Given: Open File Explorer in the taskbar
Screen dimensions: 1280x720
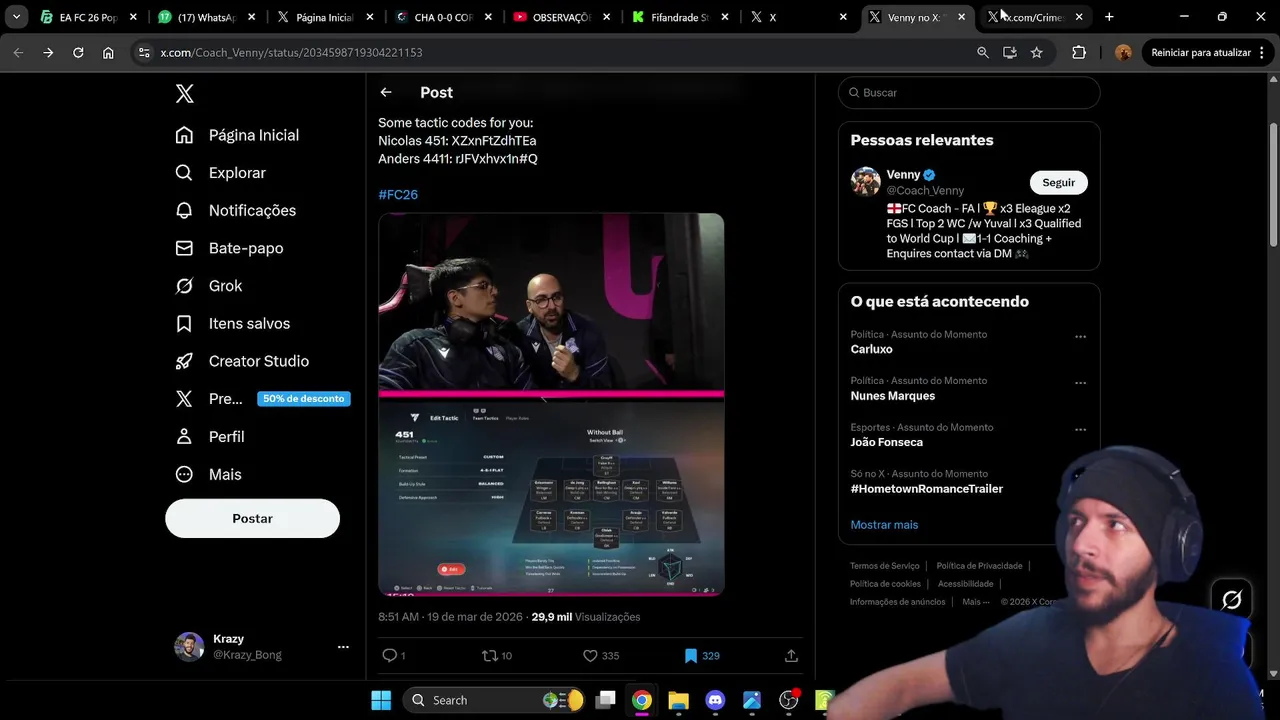Looking at the screenshot, I should (x=678, y=700).
